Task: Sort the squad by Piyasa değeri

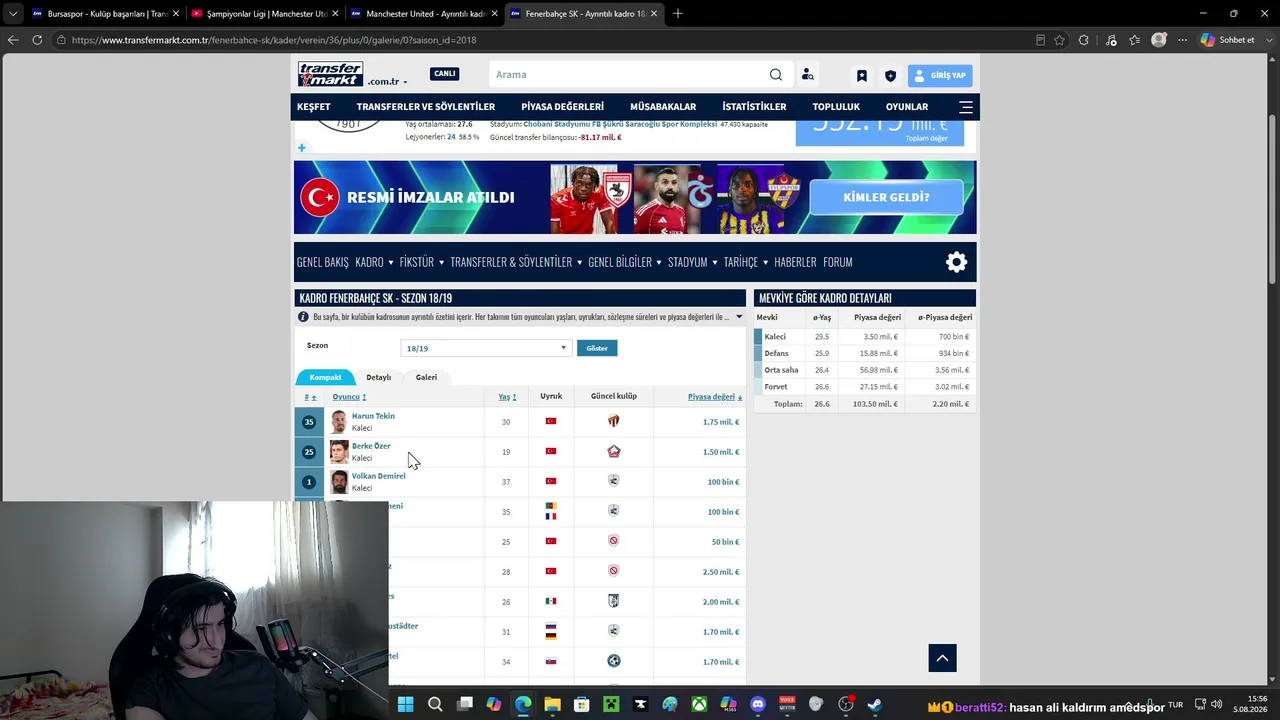Action: pyautogui.click(x=714, y=397)
